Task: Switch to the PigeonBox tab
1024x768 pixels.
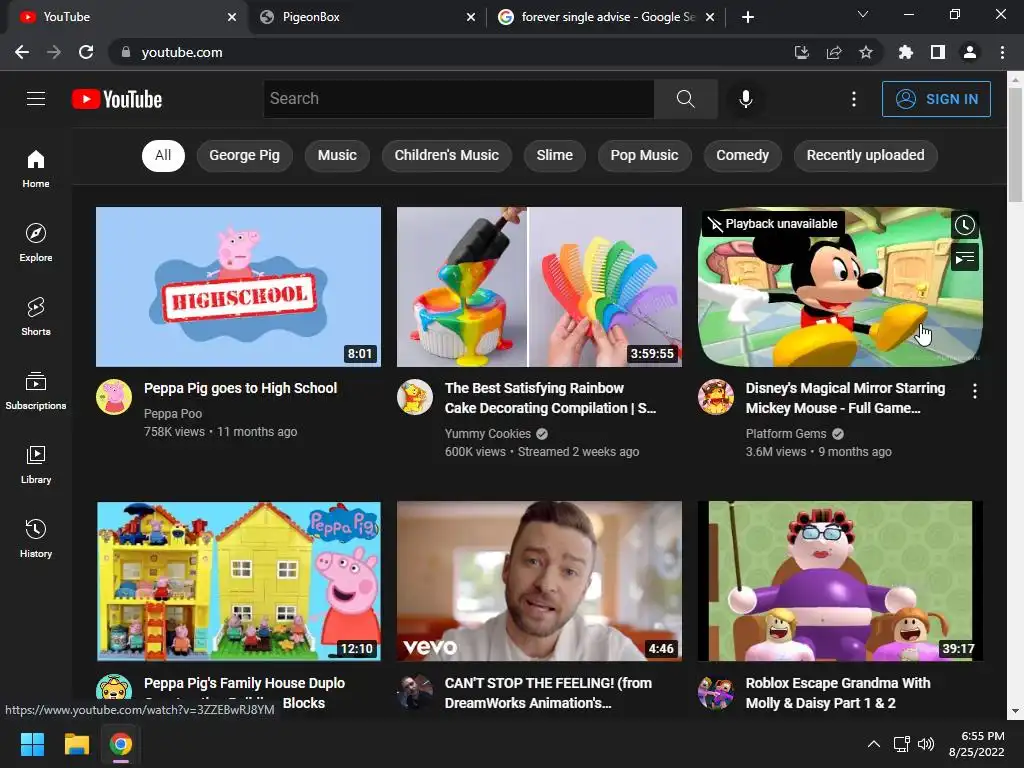Action: point(366,17)
